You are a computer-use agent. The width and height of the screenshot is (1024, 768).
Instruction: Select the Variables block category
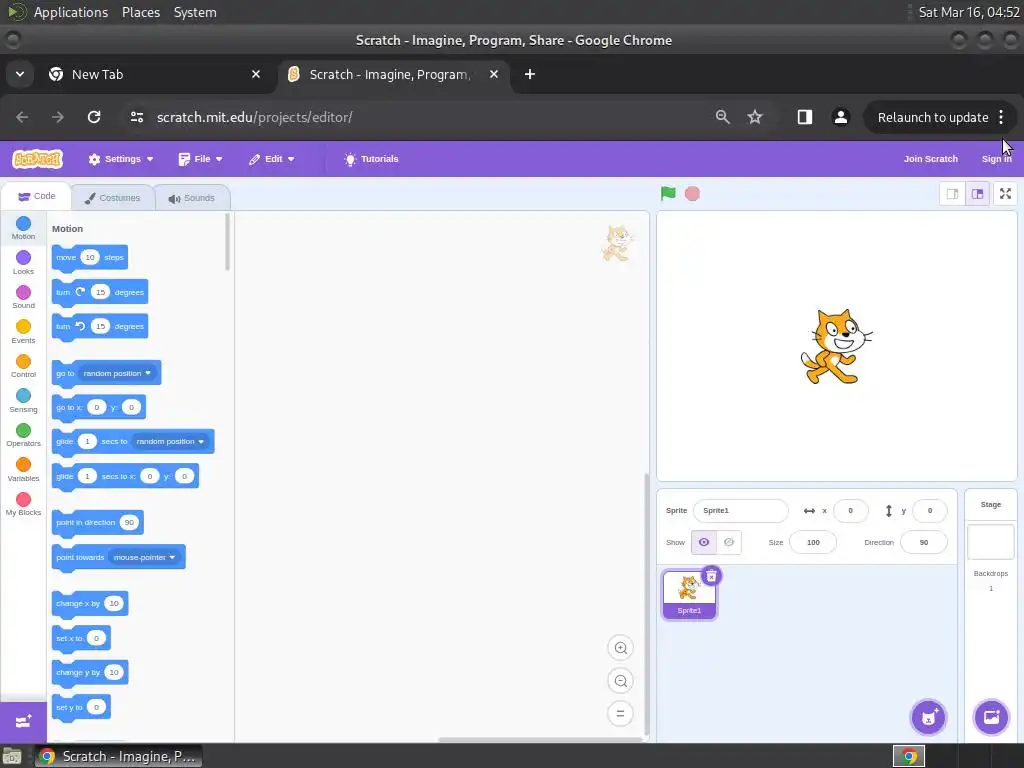(x=24, y=470)
